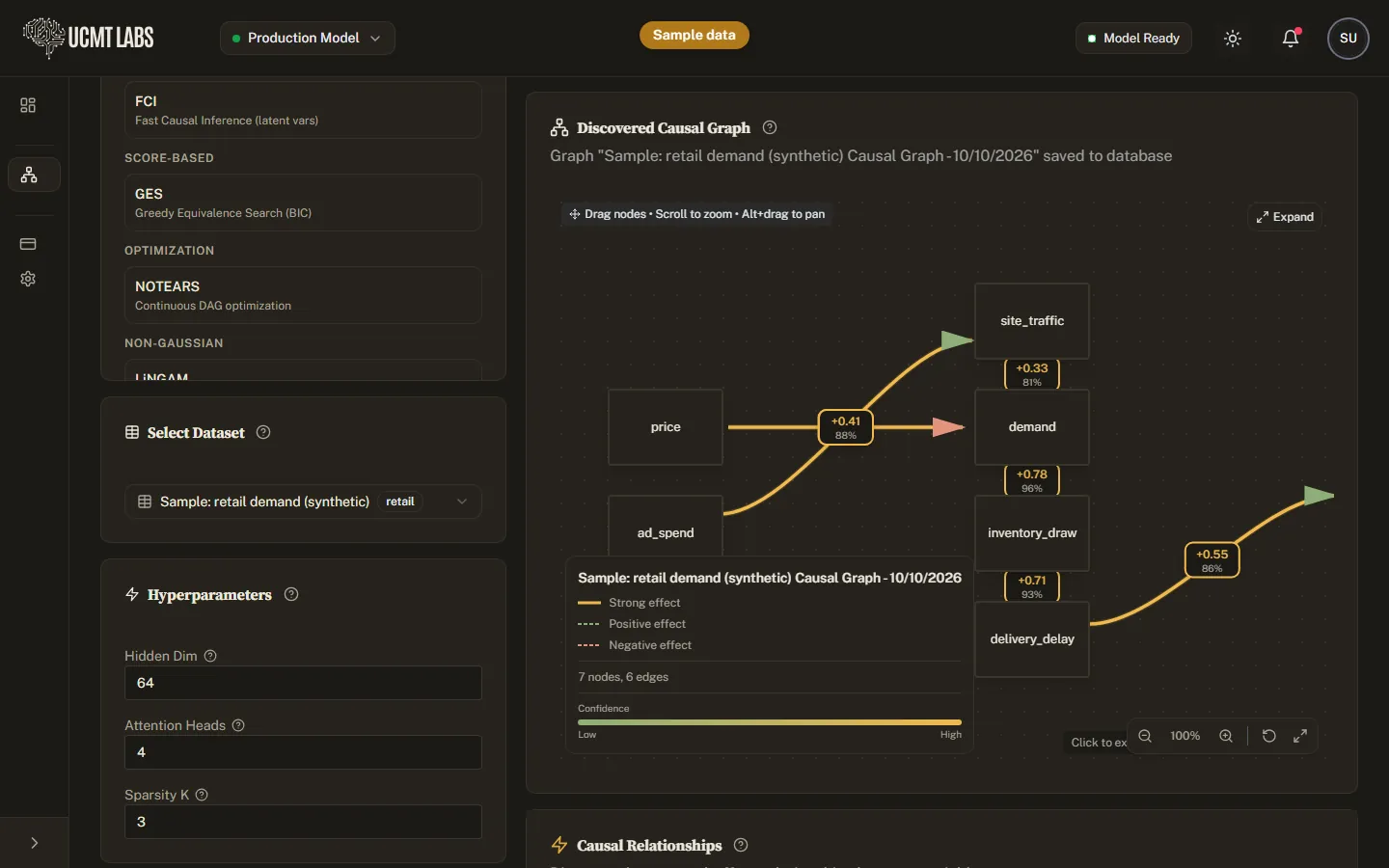Reset the graph view rotation icon
This screenshot has width=1389, height=868.
point(1269,736)
